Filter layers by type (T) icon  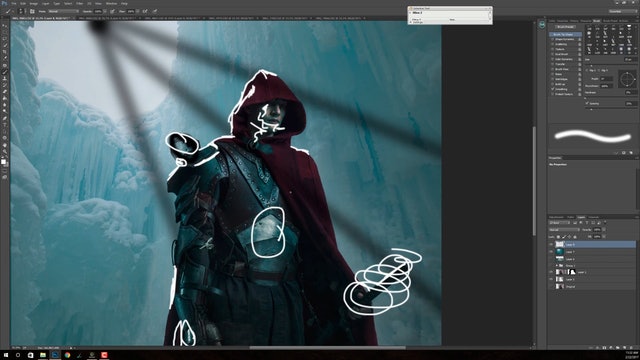click(x=587, y=223)
